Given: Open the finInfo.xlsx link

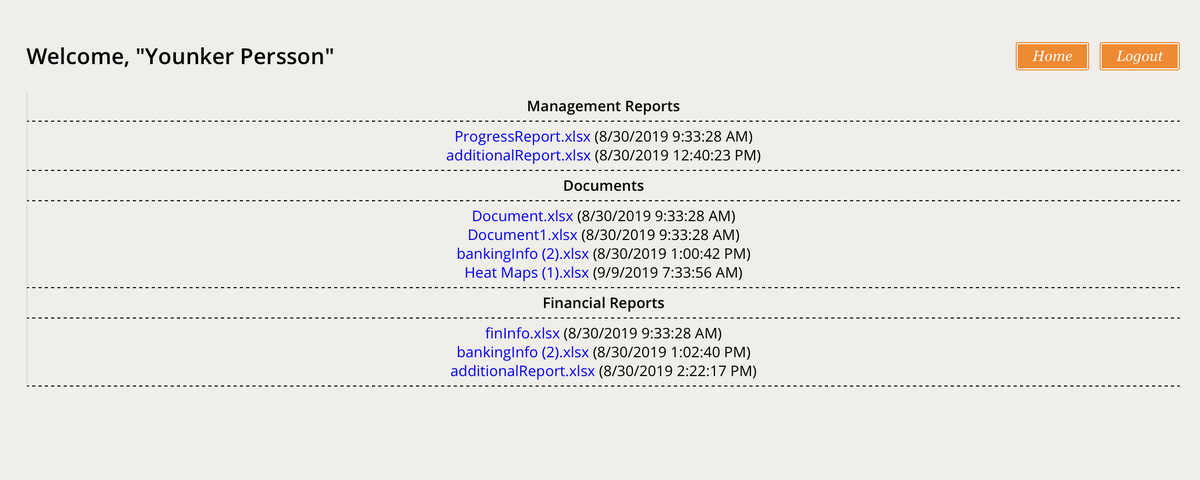Looking at the screenshot, I should coord(522,333).
